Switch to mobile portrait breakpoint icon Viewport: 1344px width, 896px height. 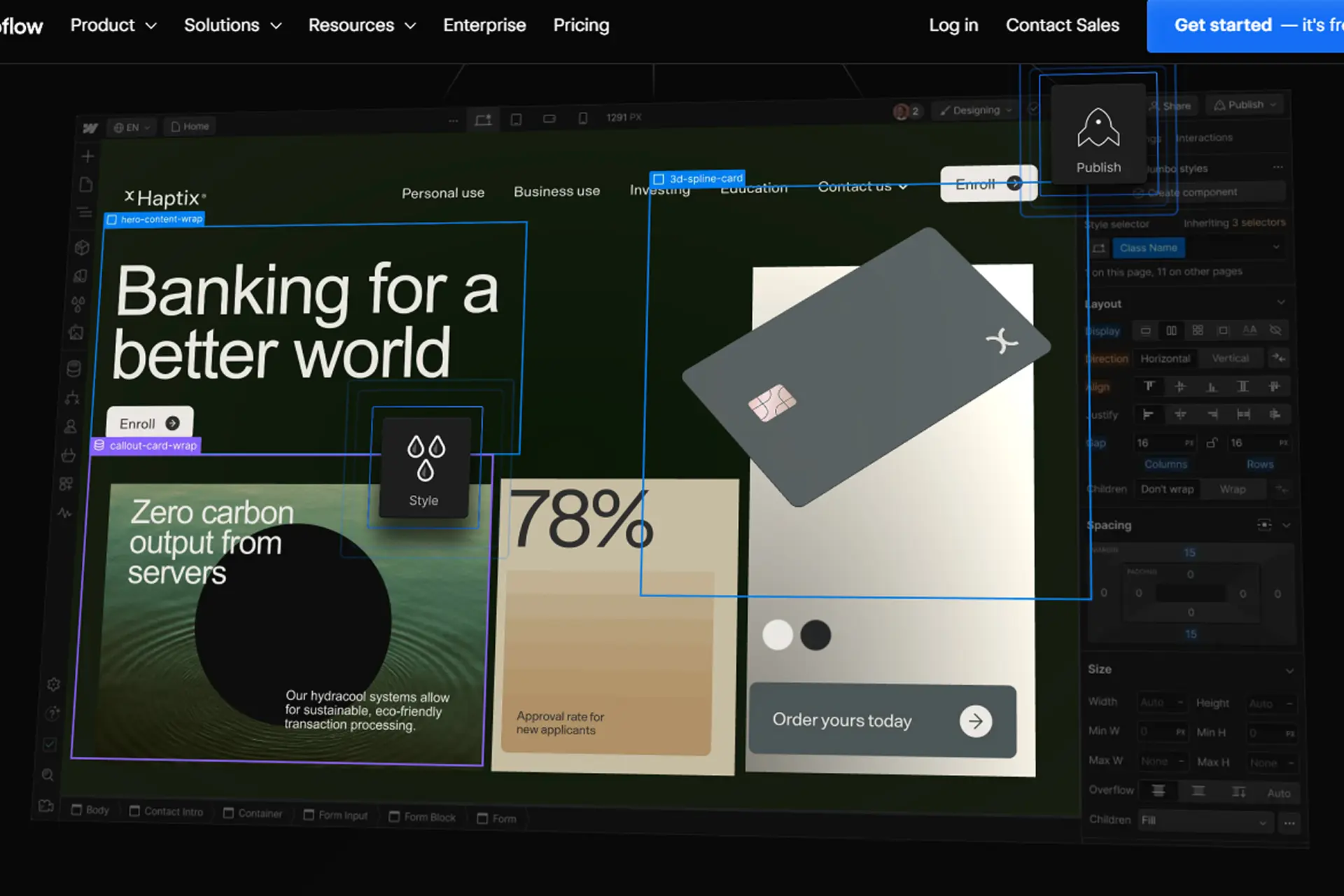pos(582,118)
